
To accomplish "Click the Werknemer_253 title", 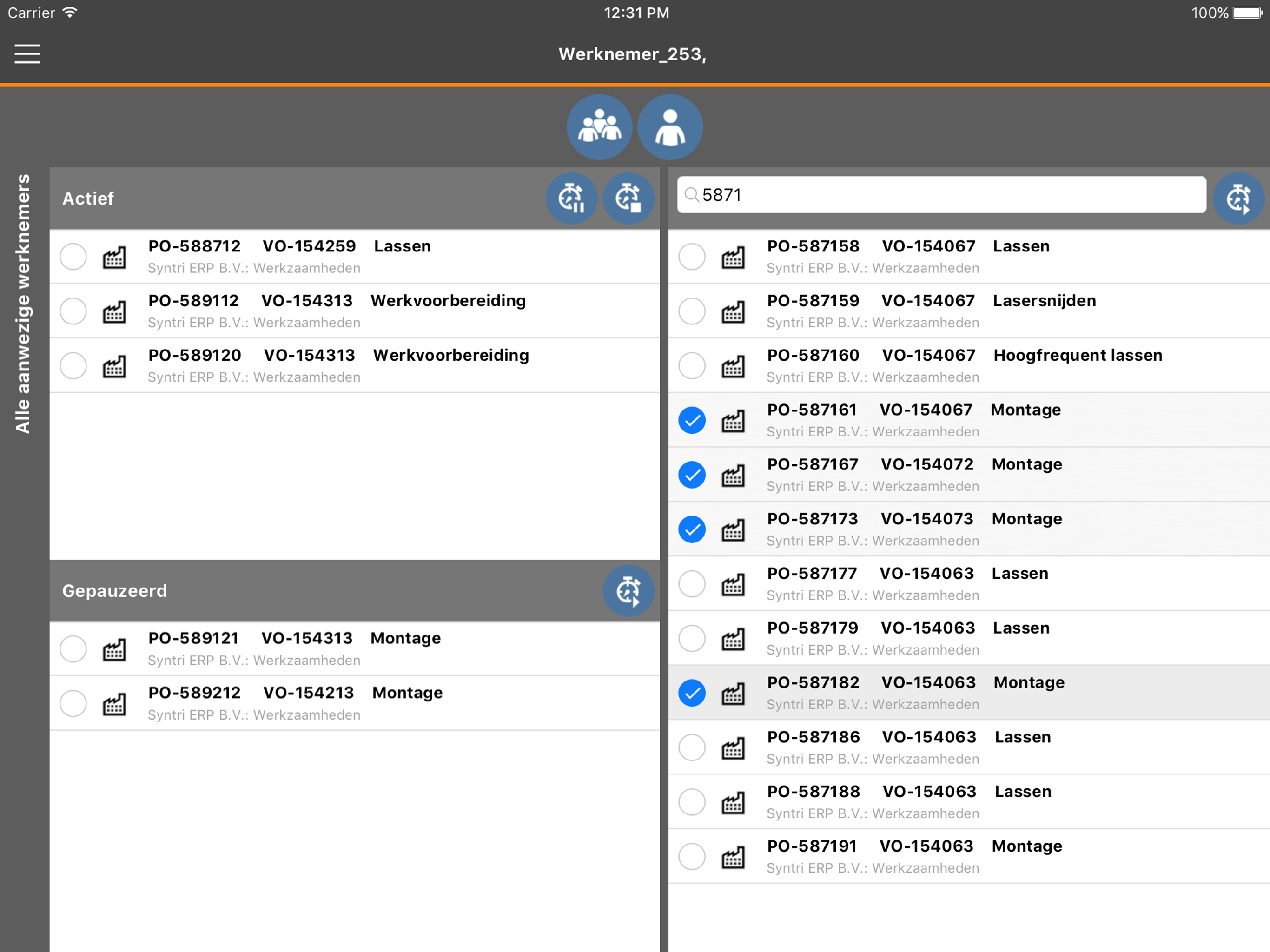I will coord(633,54).
